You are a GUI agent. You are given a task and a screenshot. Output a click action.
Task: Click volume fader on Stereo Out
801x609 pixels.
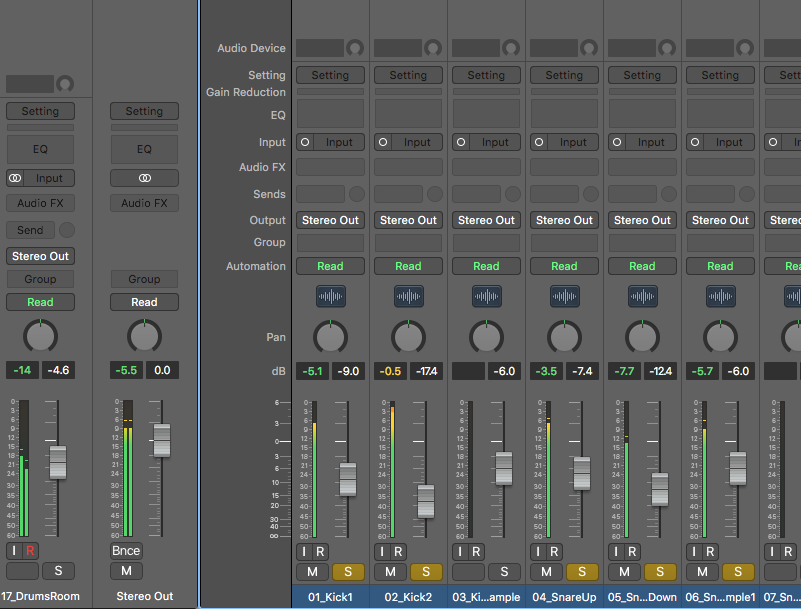coord(162,440)
